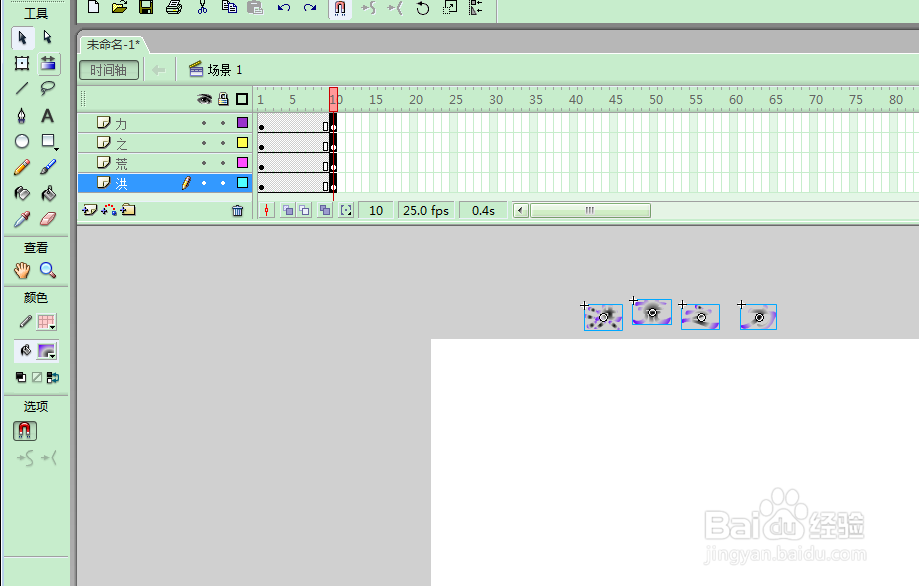Image resolution: width=919 pixels, height=586 pixels.
Task: Toggle Snap to Objects magnet option
Action: (x=25, y=431)
